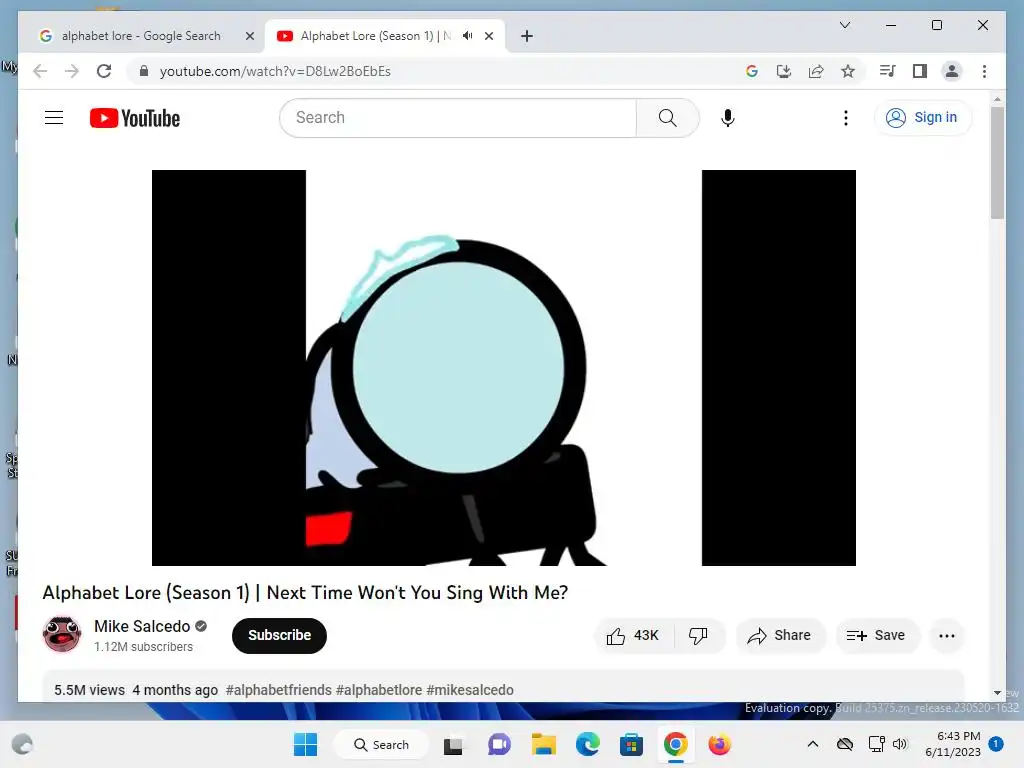
Task: Click the video player to pause
Action: (504, 368)
